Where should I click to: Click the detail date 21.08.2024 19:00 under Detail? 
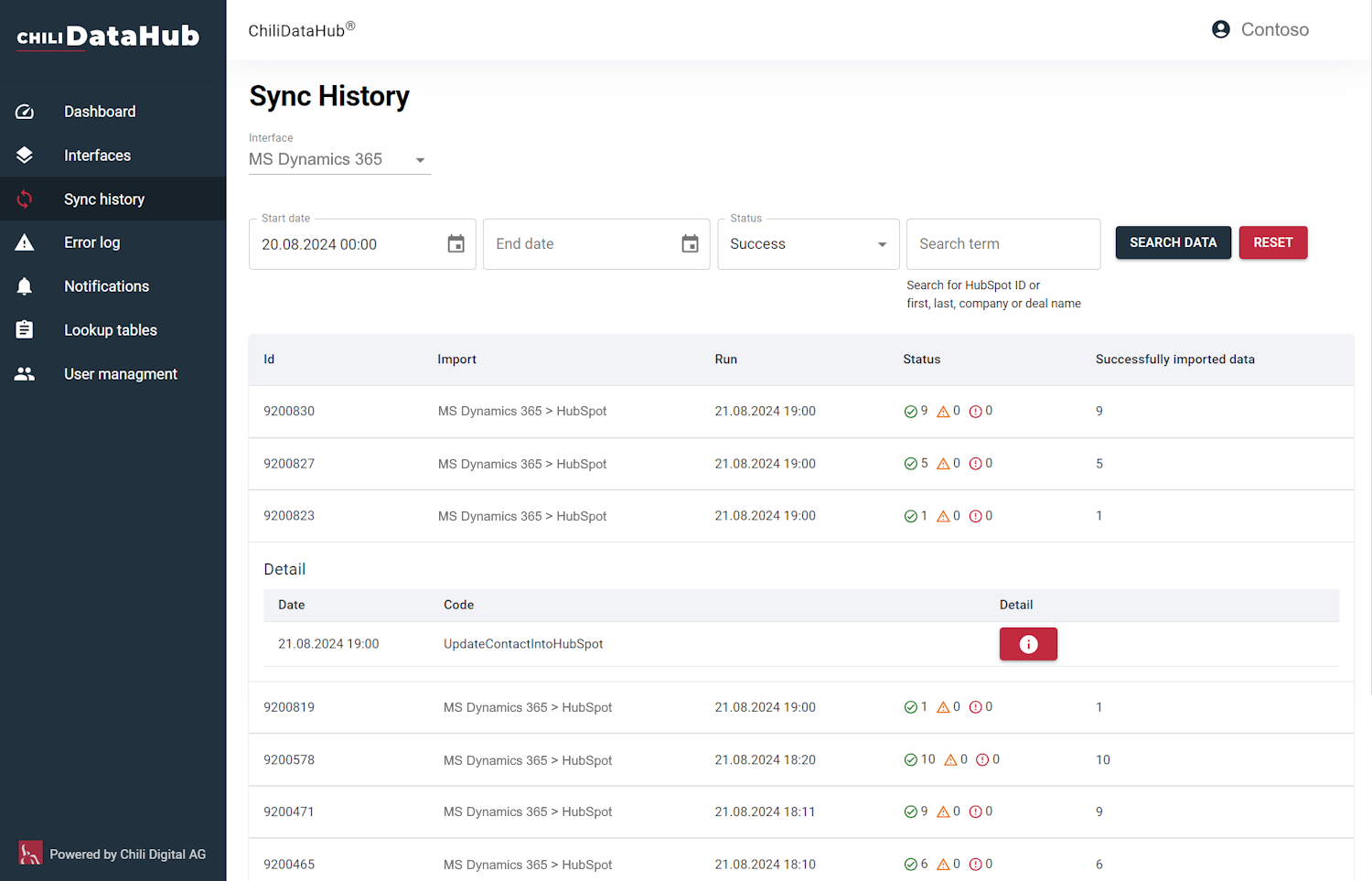coord(328,644)
